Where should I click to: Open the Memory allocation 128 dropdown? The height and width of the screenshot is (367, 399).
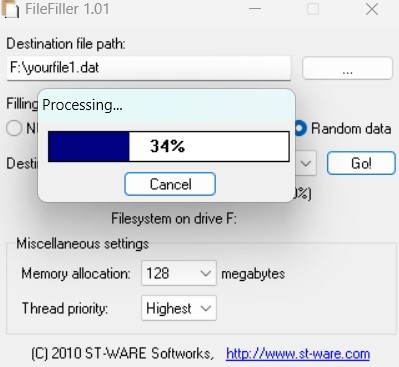(179, 273)
